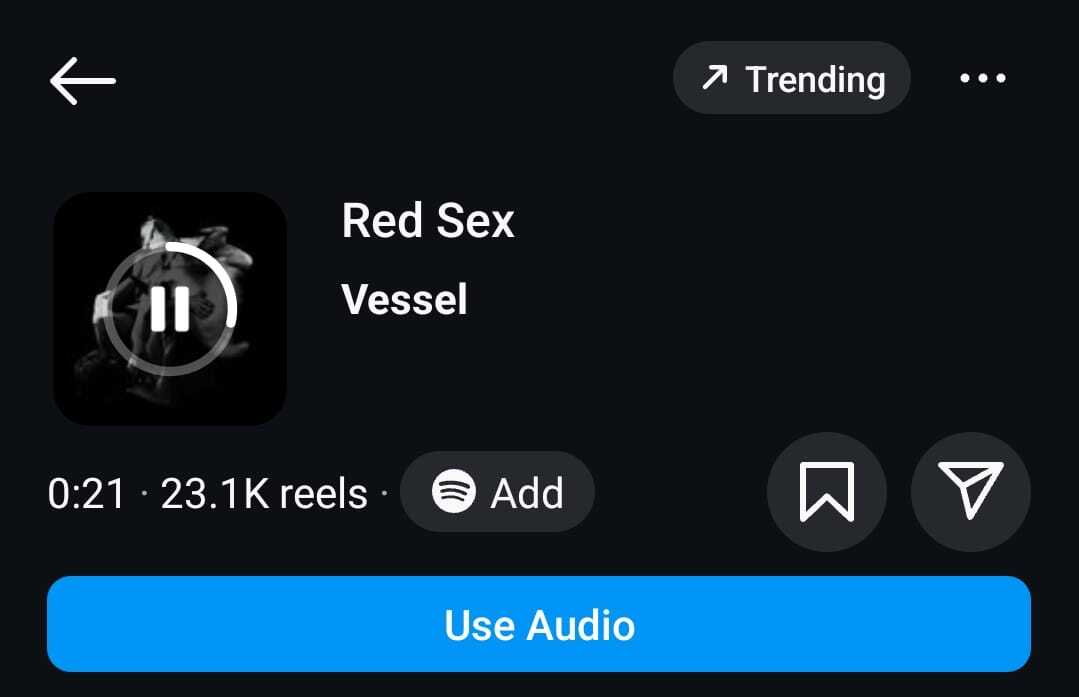Click the 0:21 duration label
The height and width of the screenshot is (697, 1079).
86,493
